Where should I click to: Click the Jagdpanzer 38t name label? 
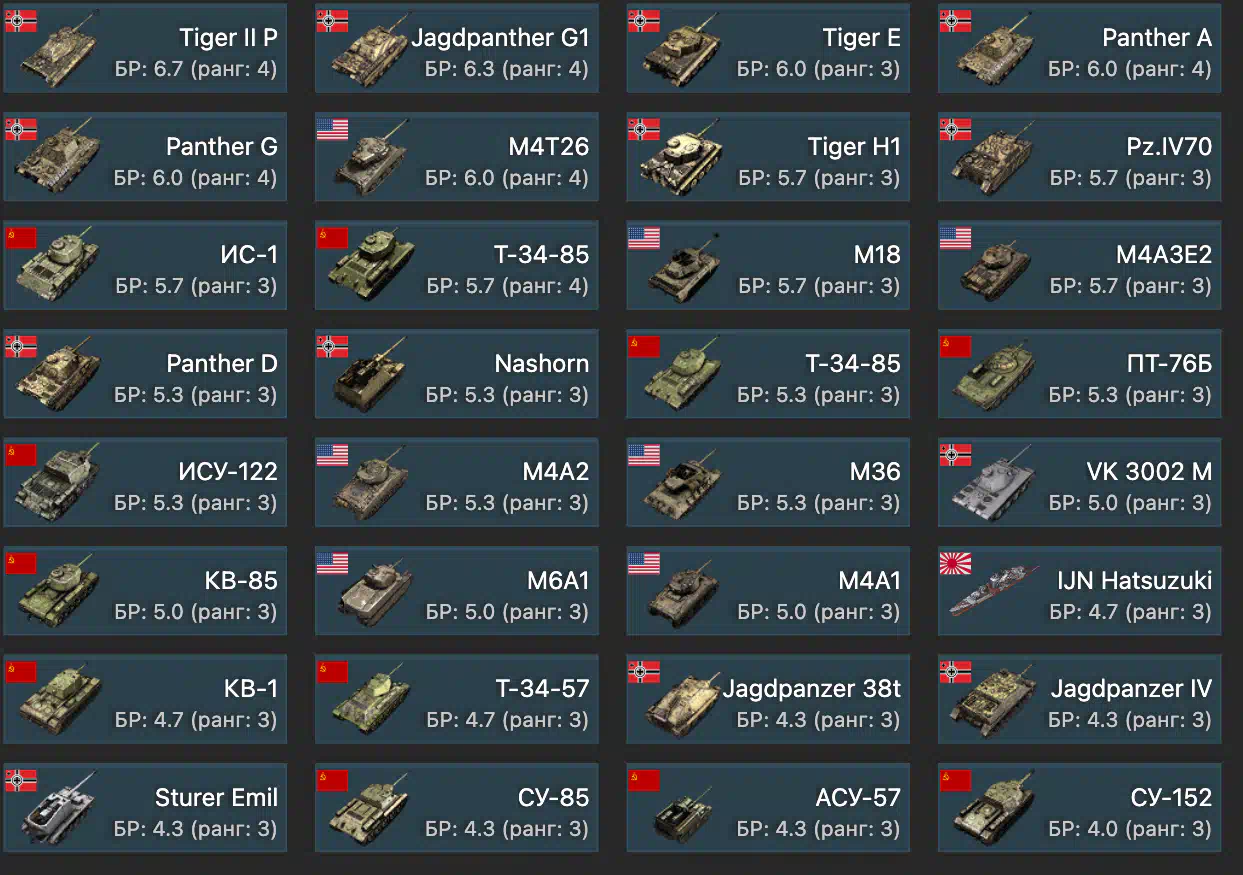pos(812,689)
